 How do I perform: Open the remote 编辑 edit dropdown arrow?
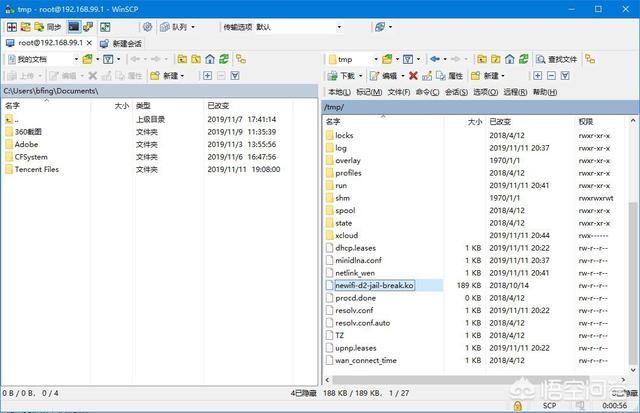click(x=402, y=76)
